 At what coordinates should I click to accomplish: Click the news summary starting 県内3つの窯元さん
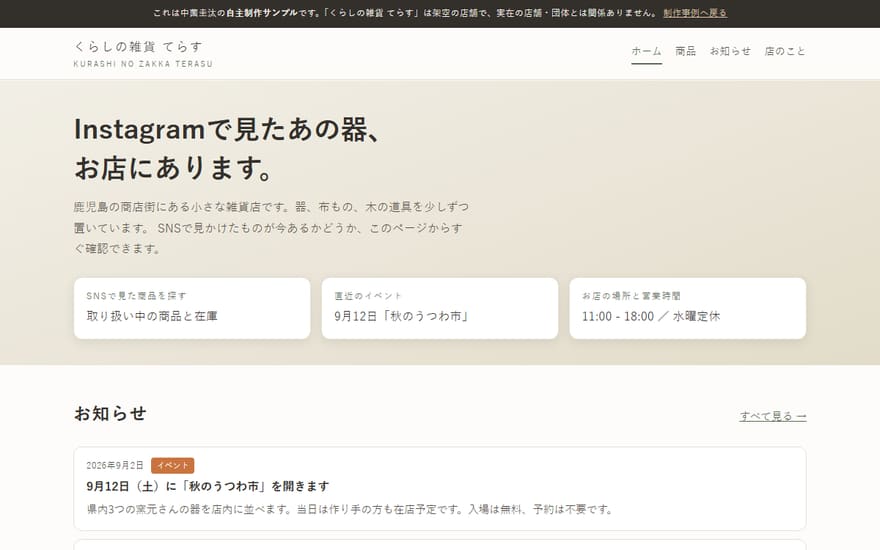(x=350, y=509)
